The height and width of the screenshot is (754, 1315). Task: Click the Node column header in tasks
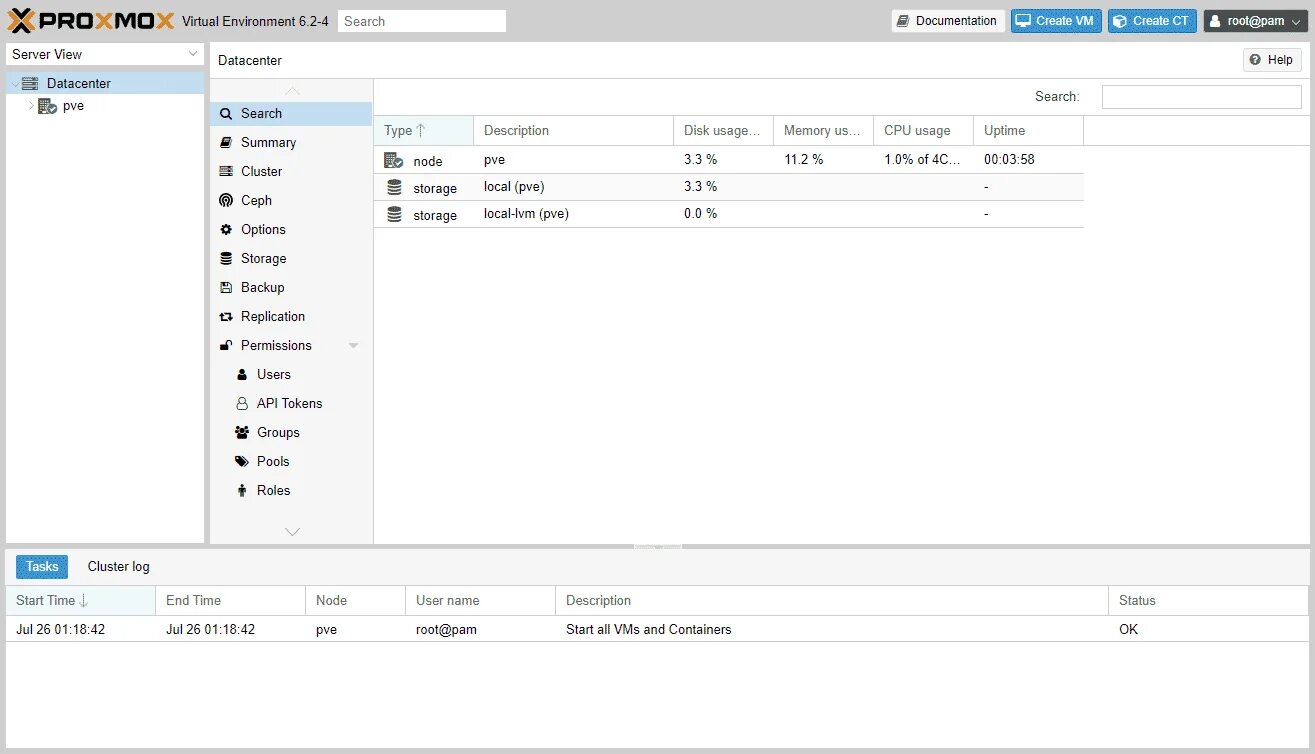356,601
